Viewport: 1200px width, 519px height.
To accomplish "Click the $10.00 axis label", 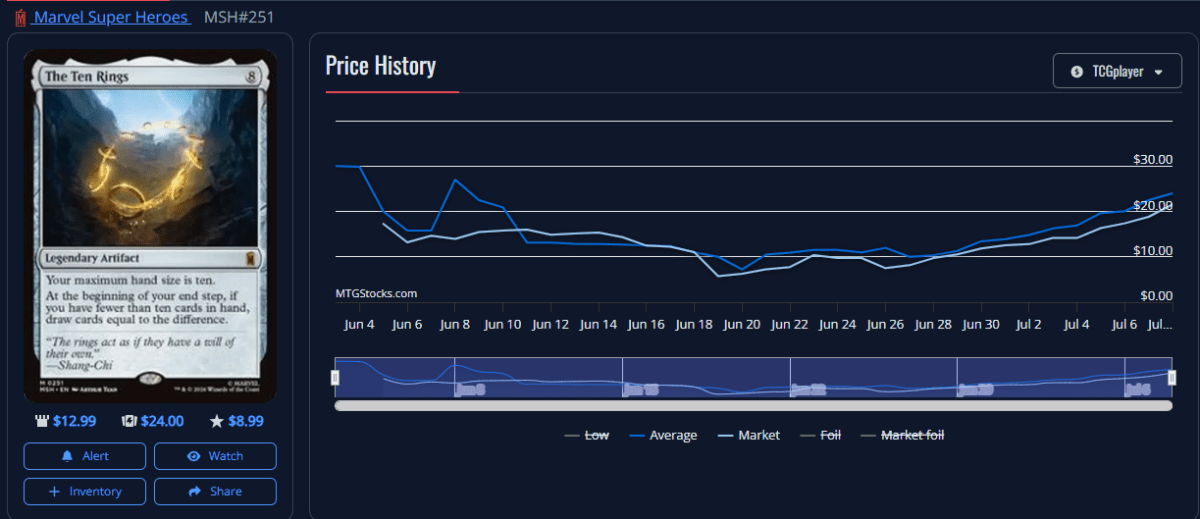I will point(1153,251).
